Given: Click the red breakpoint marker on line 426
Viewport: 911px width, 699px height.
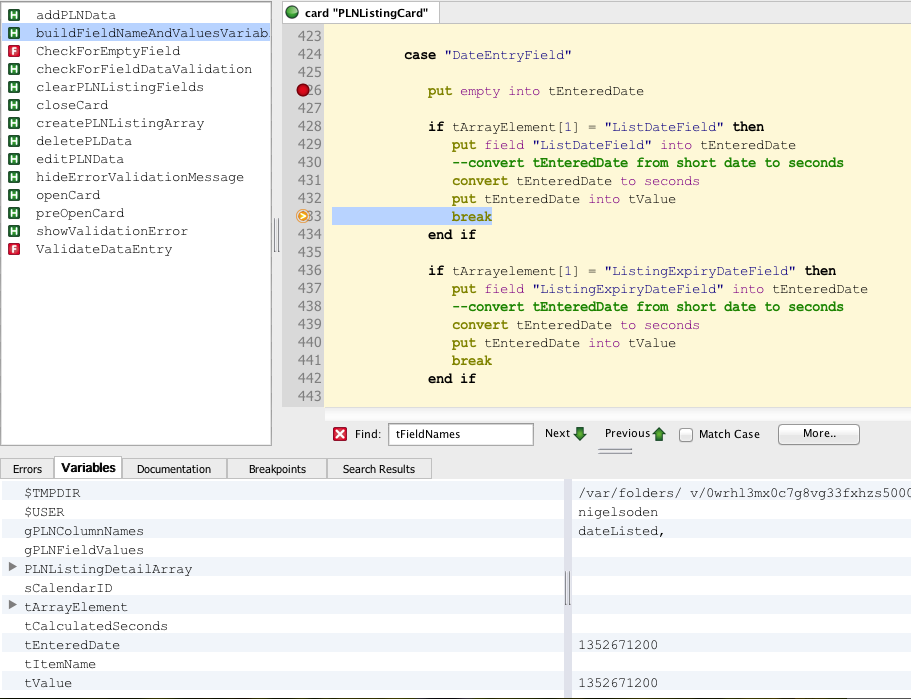Looking at the screenshot, I should point(303,91).
